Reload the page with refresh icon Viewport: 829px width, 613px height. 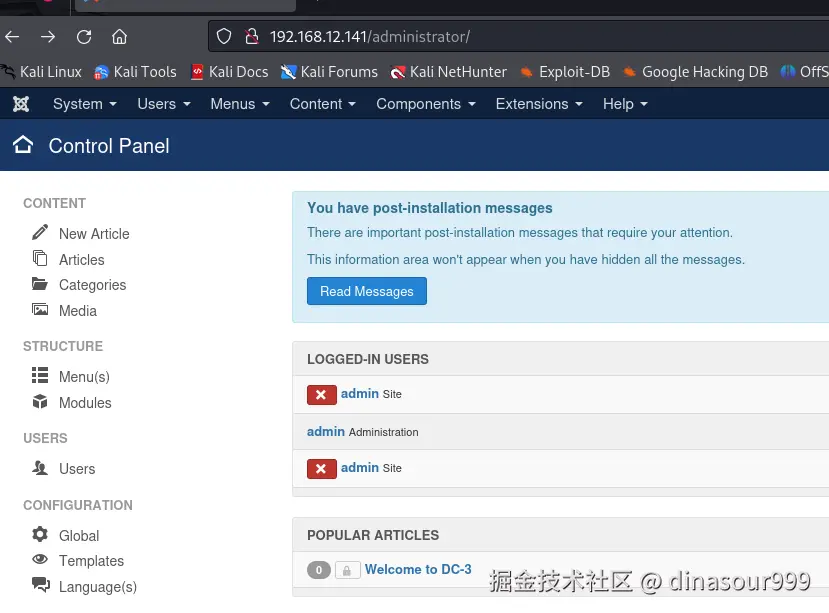84,36
